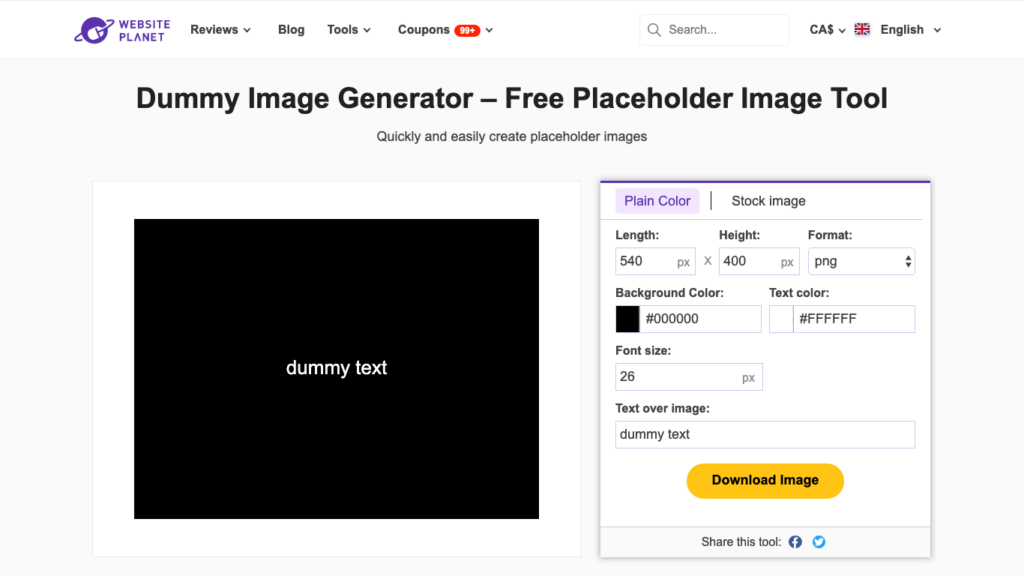Click the Search input field

click(x=714, y=30)
